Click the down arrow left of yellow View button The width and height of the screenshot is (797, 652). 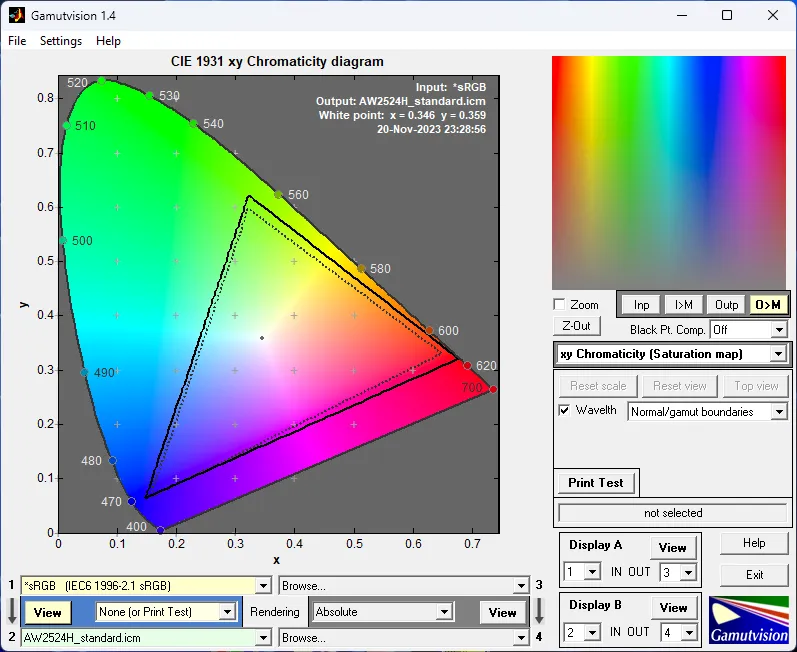tap(11, 611)
